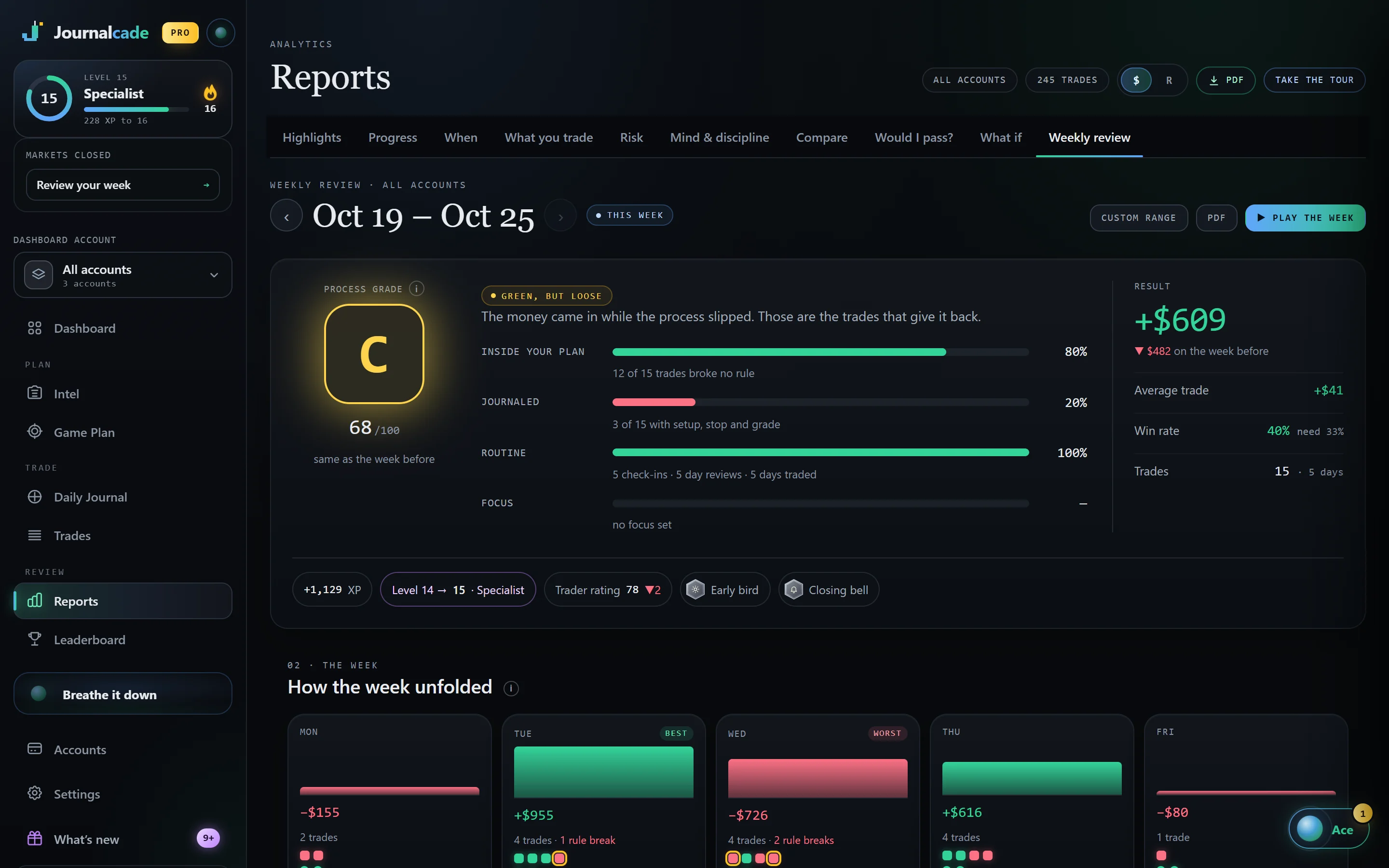This screenshot has height=868, width=1389.
Task: Click Review your week button
Action: coord(122,185)
